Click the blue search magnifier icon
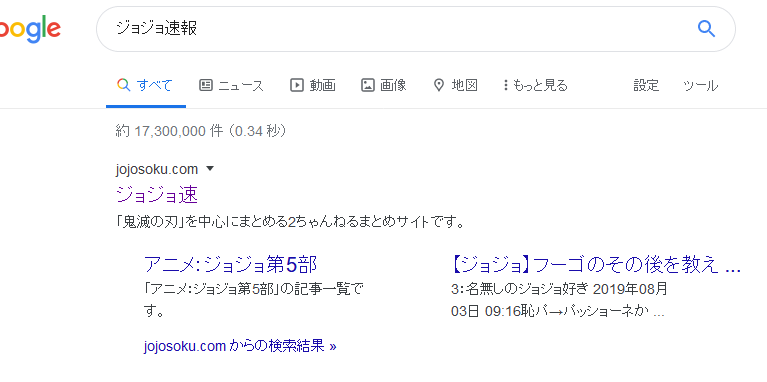Viewport: 767px width, 382px height. pyautogui.click(x=706, y=29)
